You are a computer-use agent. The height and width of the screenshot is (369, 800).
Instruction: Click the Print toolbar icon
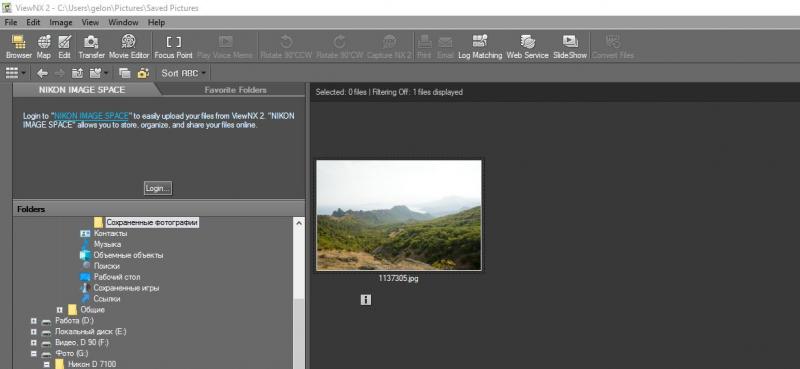click(x=424, y=47)
